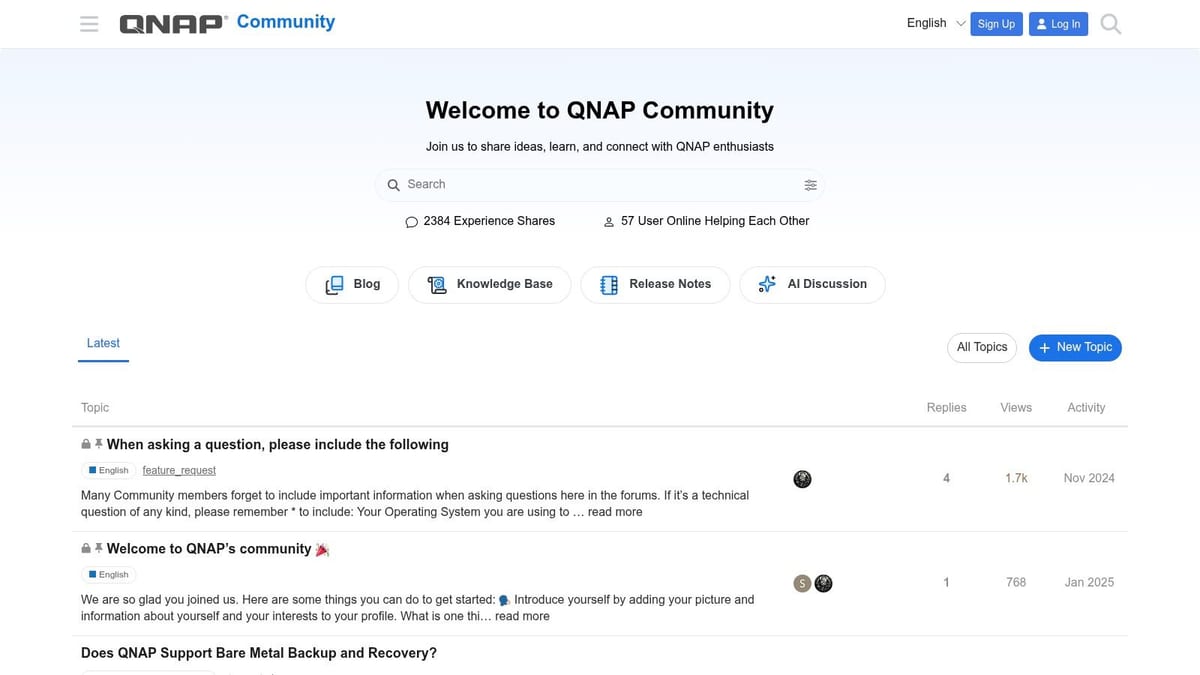Click pin icon on 'Welcome to QNAP's community' topic

[99, 548]
